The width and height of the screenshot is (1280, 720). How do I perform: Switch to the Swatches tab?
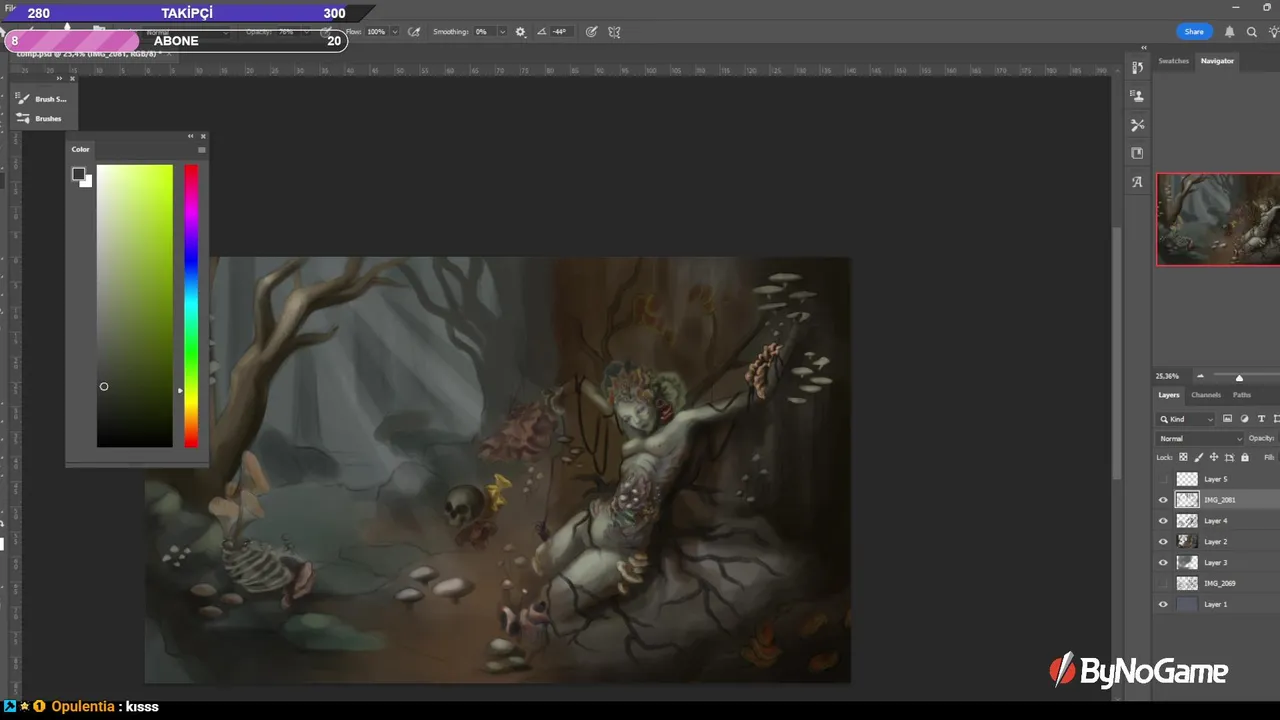tap(1173, 61)
